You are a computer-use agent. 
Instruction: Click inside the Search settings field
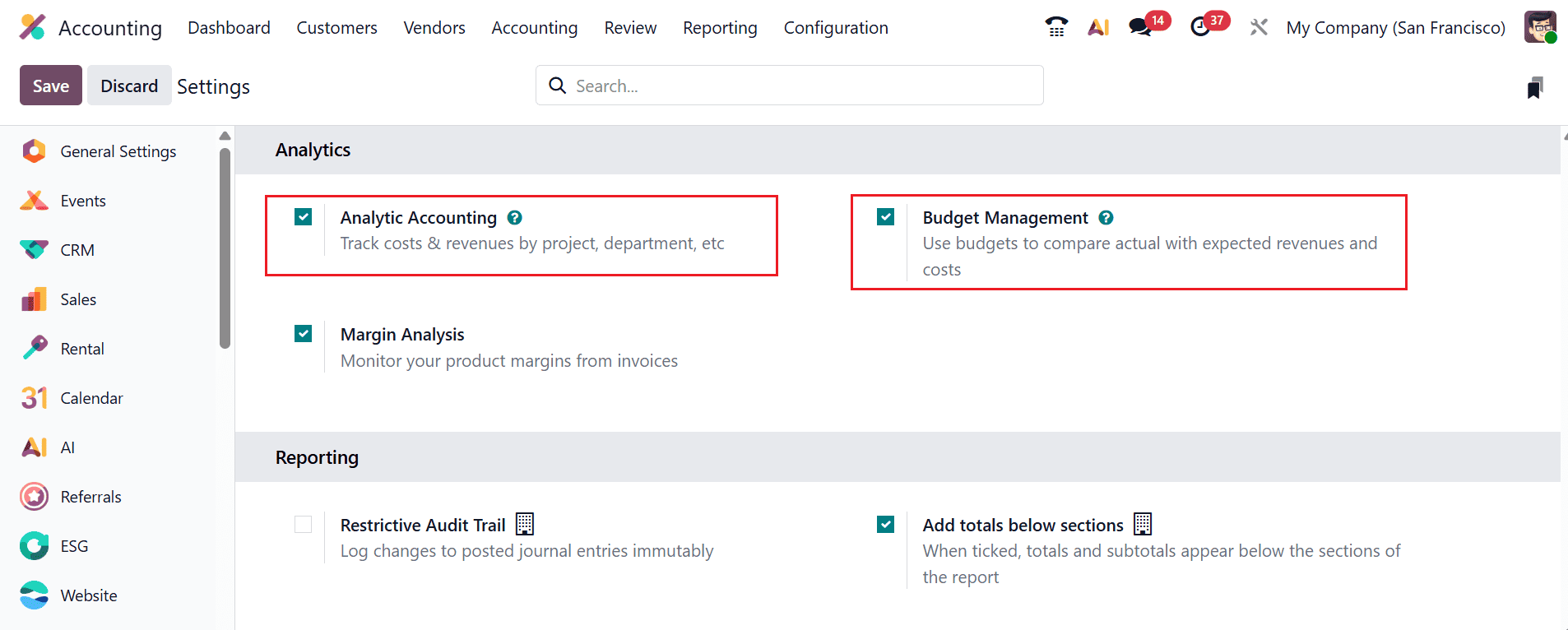(790, 86)
